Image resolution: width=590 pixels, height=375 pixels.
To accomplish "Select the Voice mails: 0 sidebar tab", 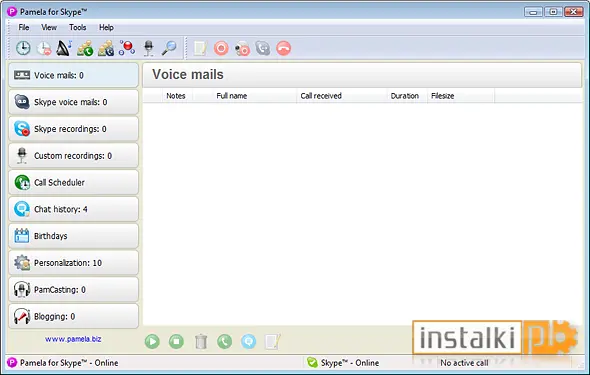I will tap(73, 75).
